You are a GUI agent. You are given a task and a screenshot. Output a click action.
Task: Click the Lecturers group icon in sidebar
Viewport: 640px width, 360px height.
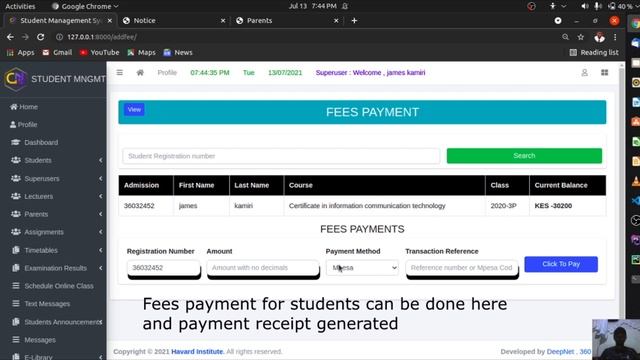coord(16,196)
